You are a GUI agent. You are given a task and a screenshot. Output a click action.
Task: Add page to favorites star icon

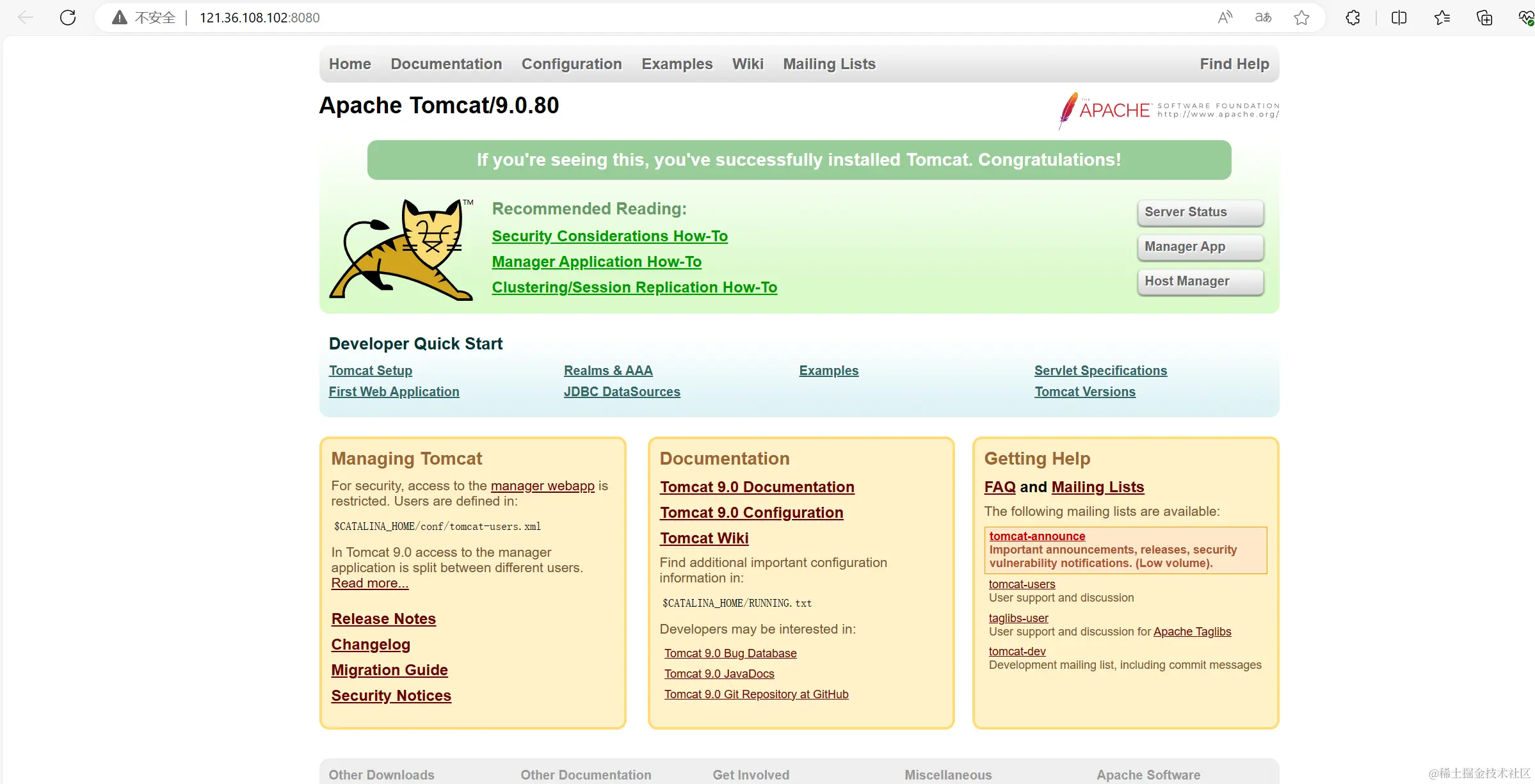coord(1301,17)
